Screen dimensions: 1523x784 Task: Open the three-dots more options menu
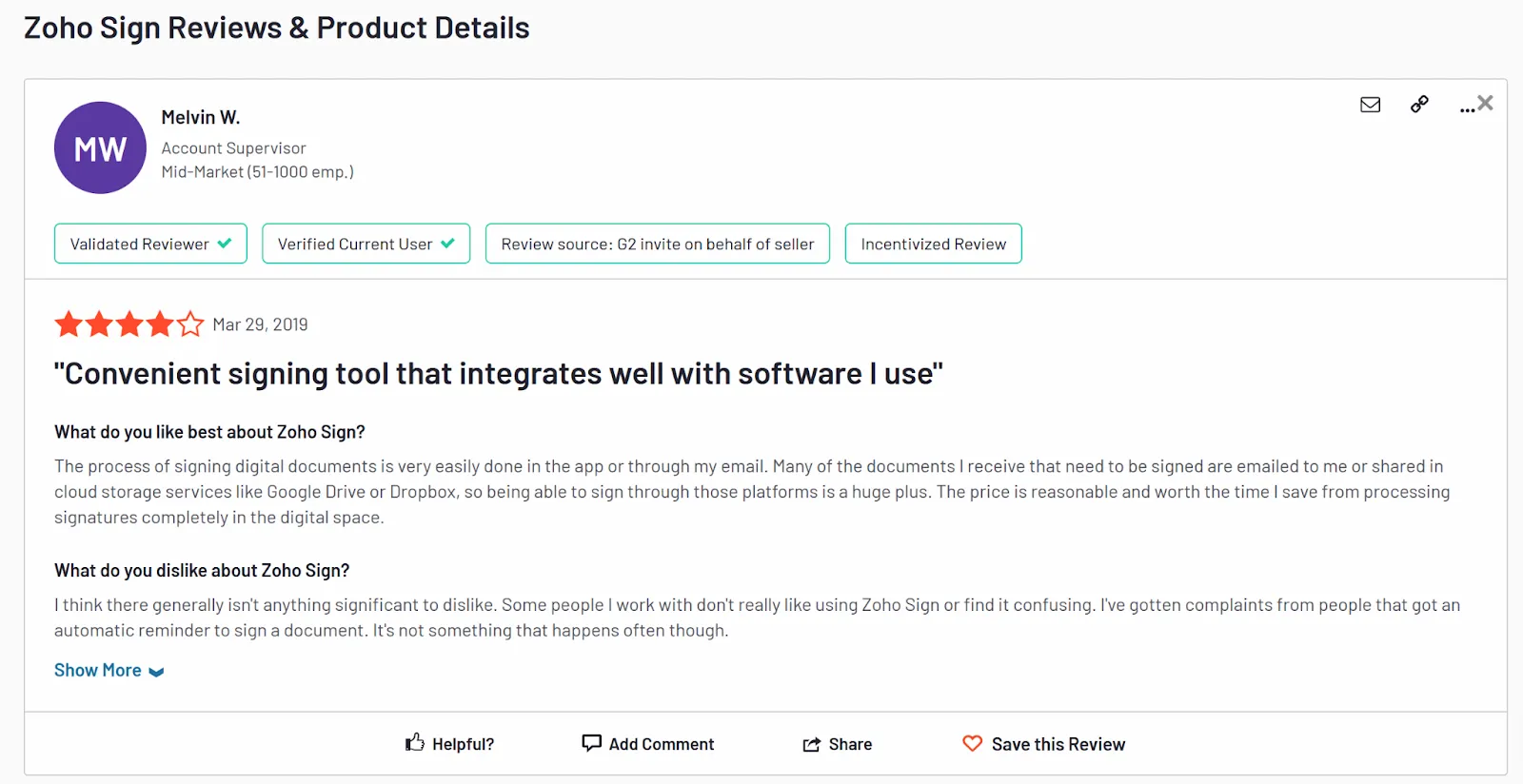point(1467,110)
